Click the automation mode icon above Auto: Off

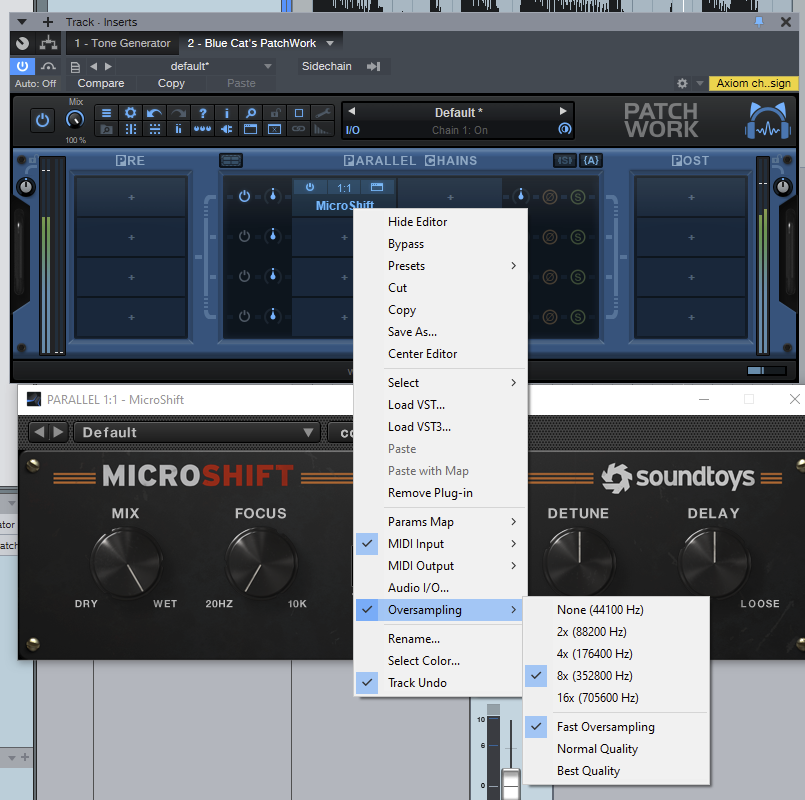[48, 66]
